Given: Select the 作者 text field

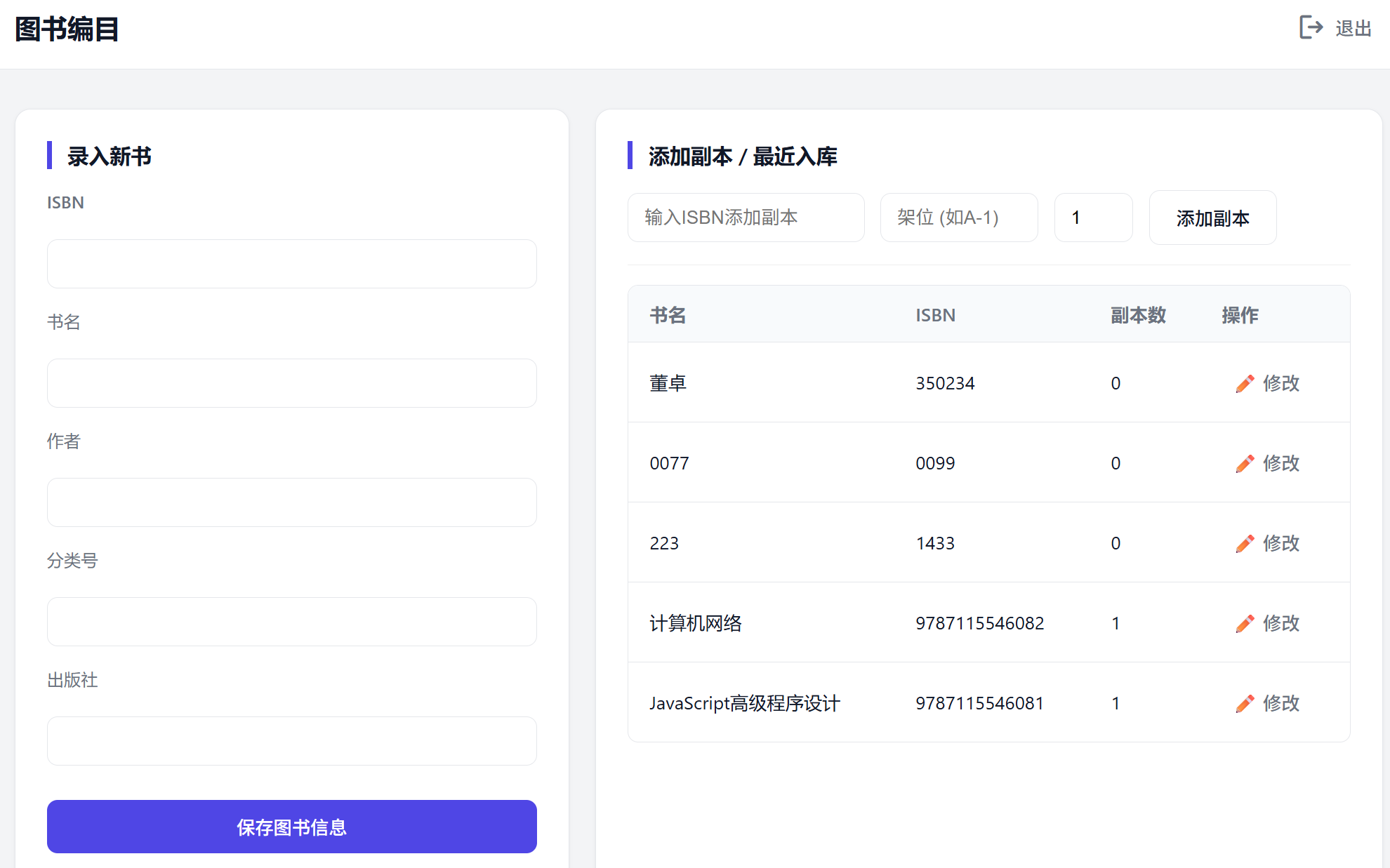Looking at the screenshot, I should (x=291, y=502).
